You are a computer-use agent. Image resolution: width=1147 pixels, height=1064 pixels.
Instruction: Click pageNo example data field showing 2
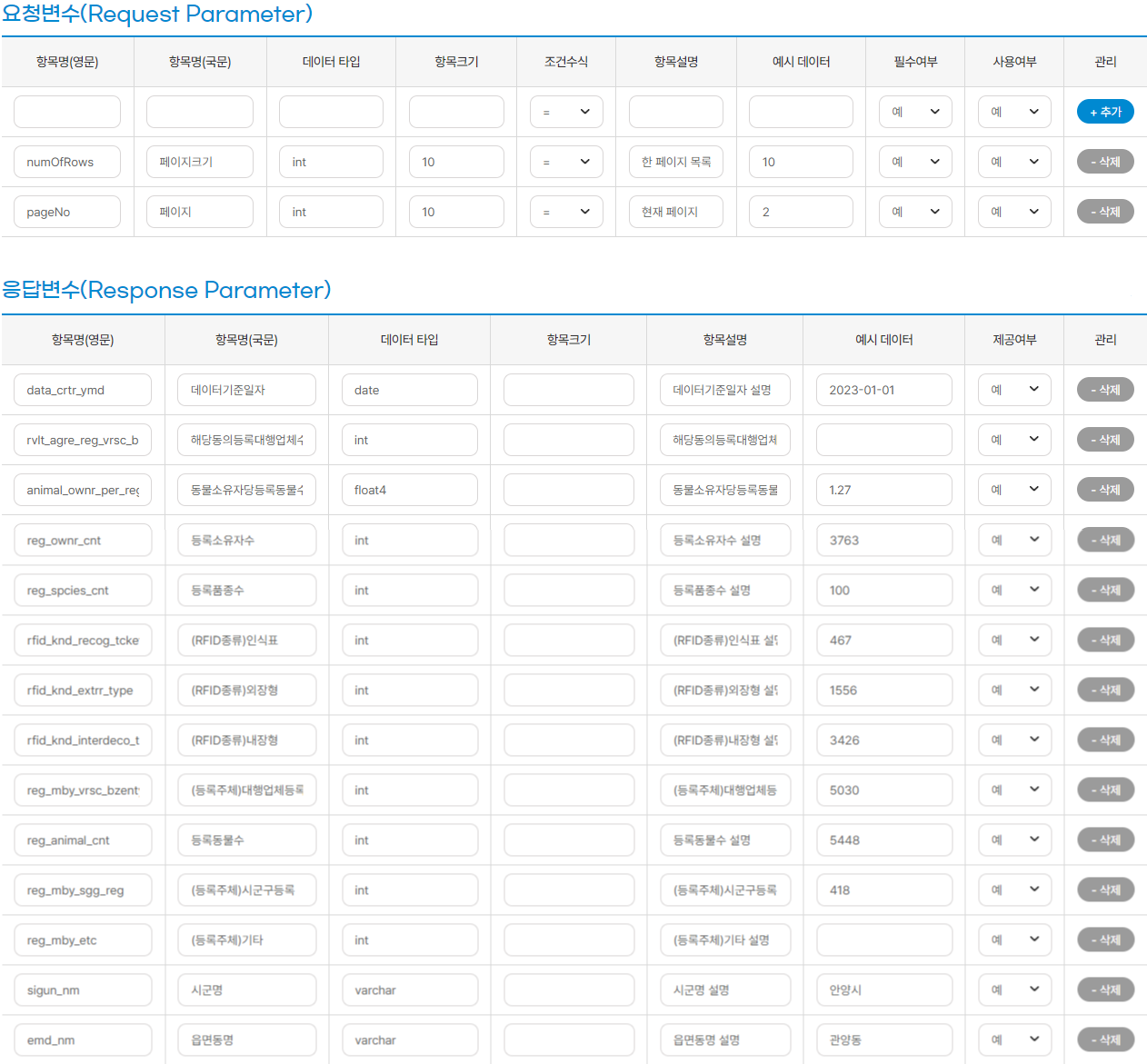[x=801, y=212]
